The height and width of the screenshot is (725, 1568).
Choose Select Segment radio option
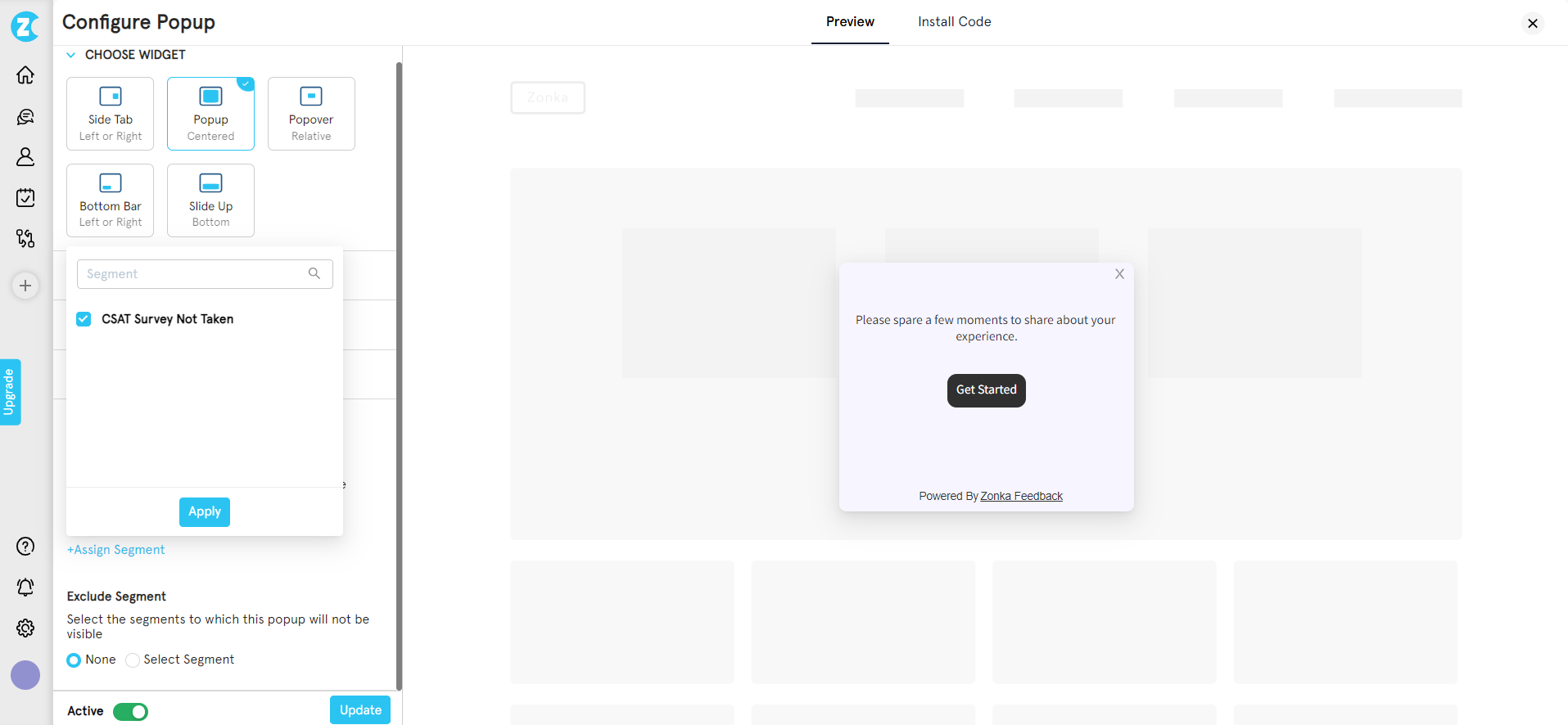coord(133,660)
